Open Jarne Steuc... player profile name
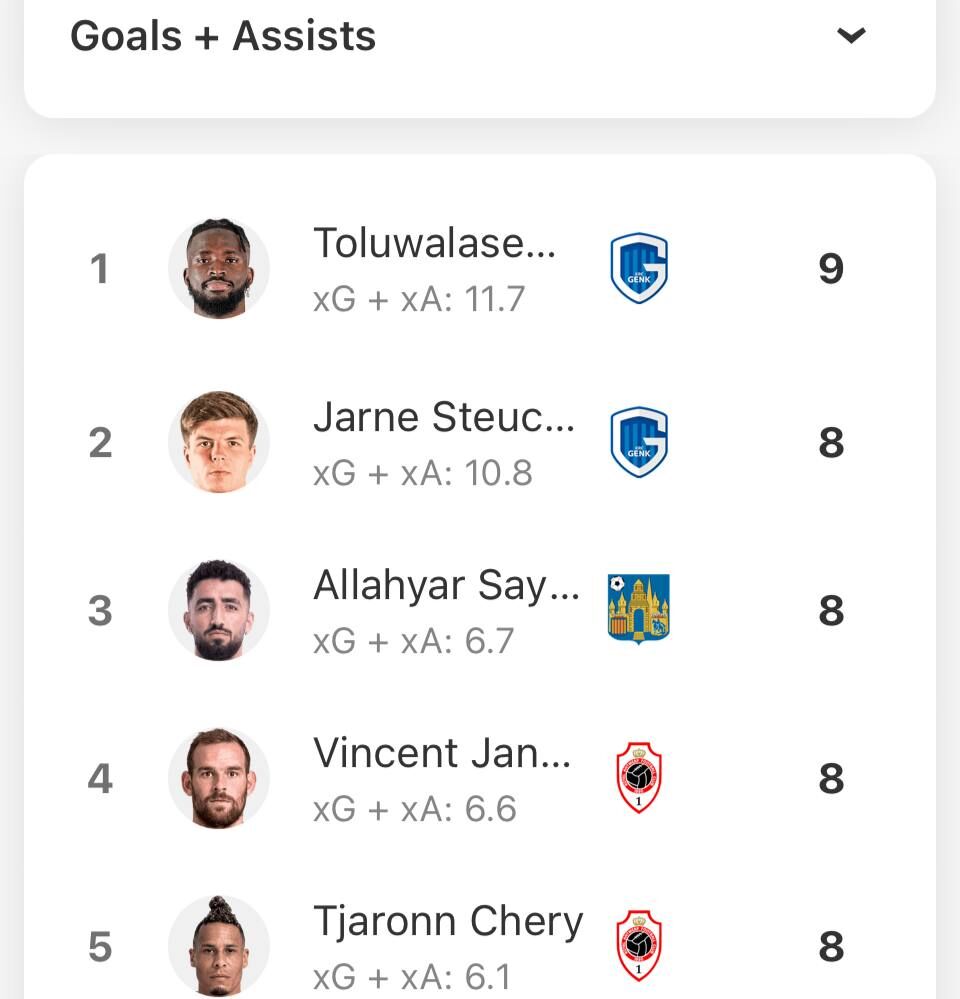The width and height of the screenshot is (960, 999). (444, 417)
